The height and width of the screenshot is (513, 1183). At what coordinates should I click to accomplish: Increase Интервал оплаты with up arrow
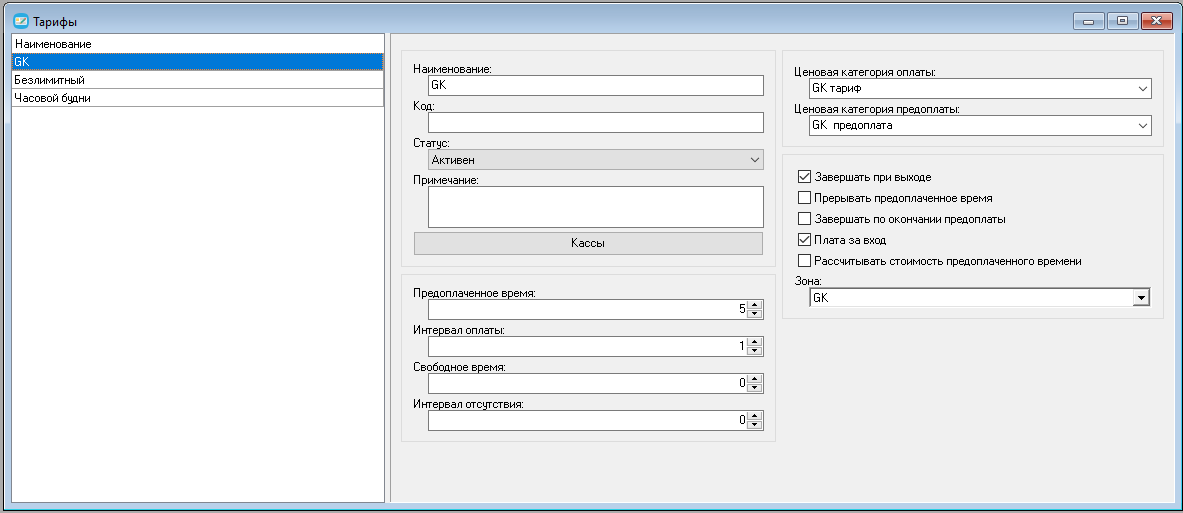[754, 342]
